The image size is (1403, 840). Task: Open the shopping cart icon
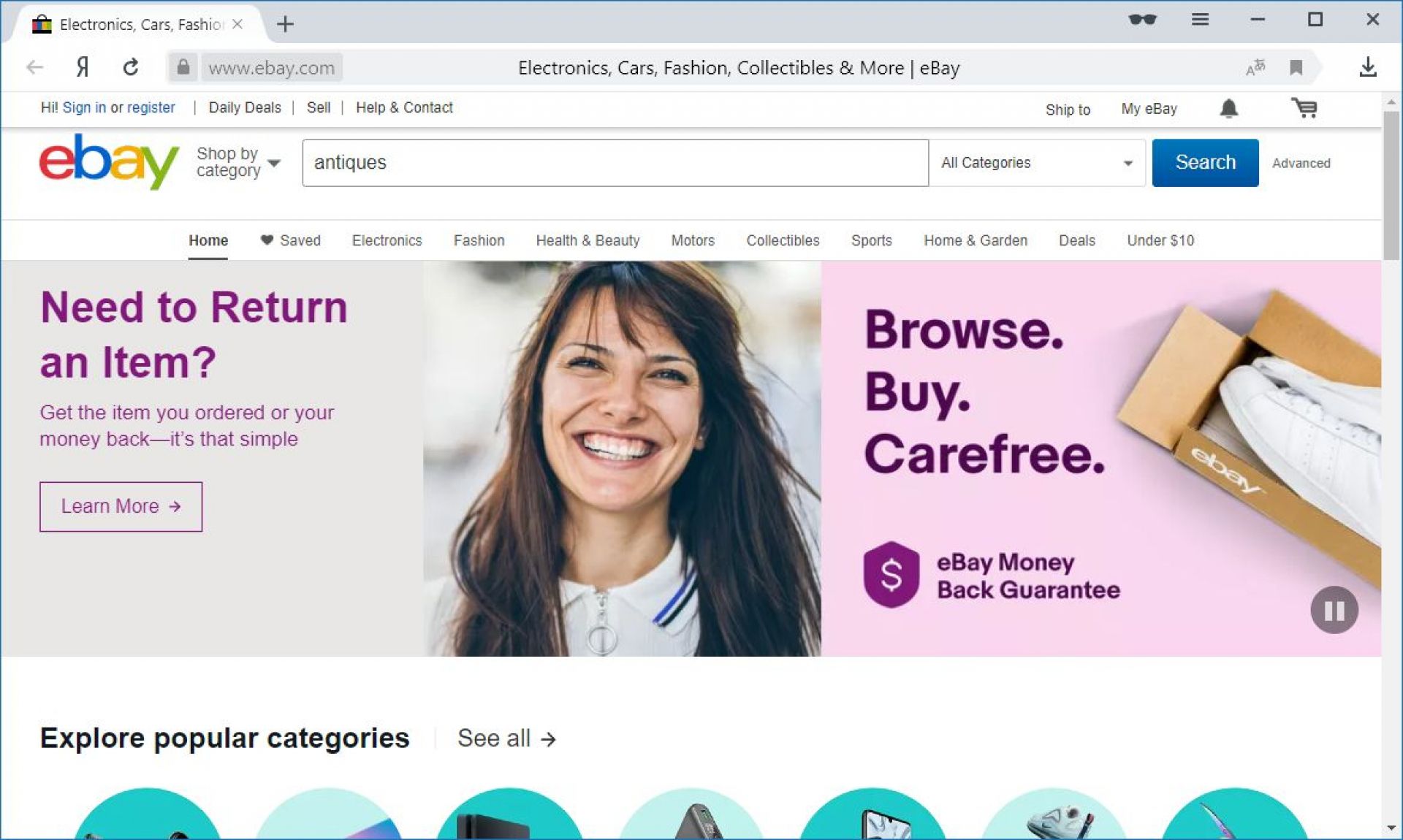[1304, 108]
